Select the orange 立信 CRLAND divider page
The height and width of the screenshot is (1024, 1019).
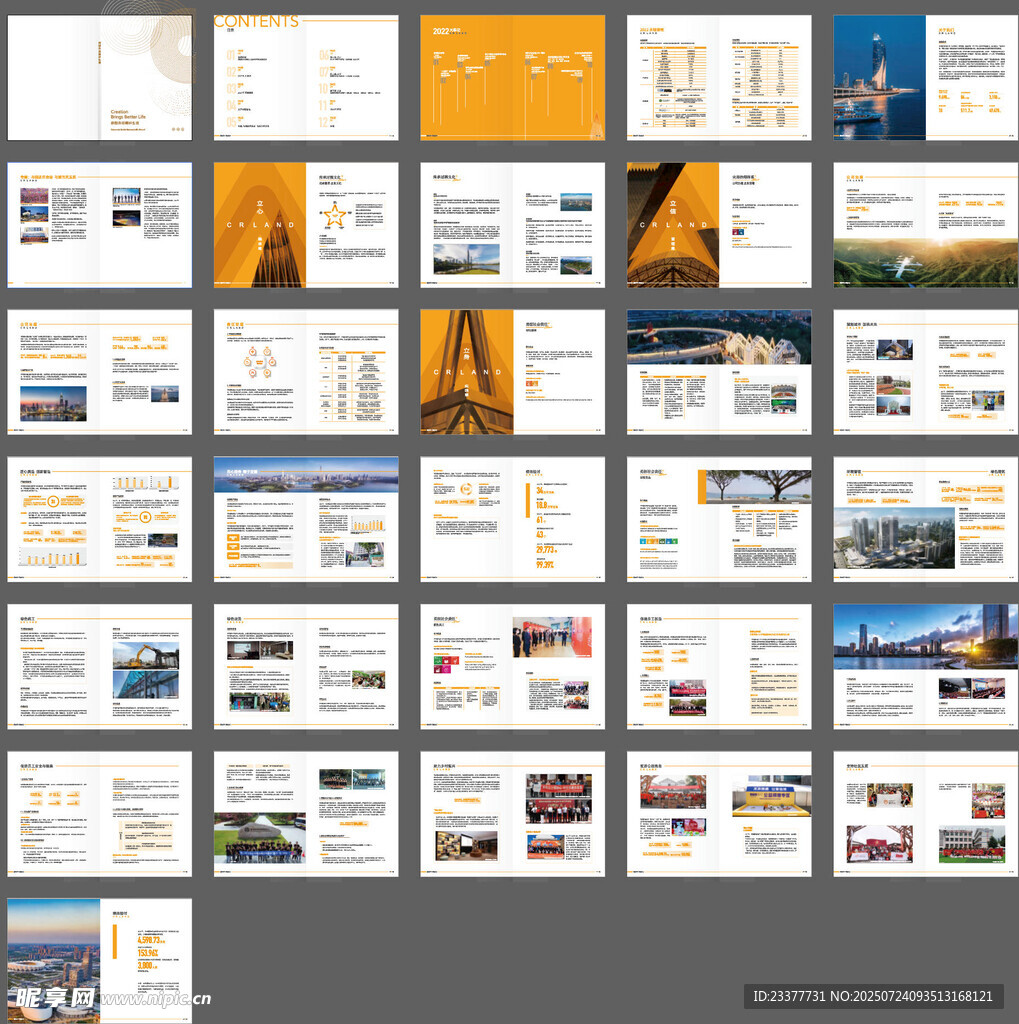pyautogui.click(x=672, y=225)
